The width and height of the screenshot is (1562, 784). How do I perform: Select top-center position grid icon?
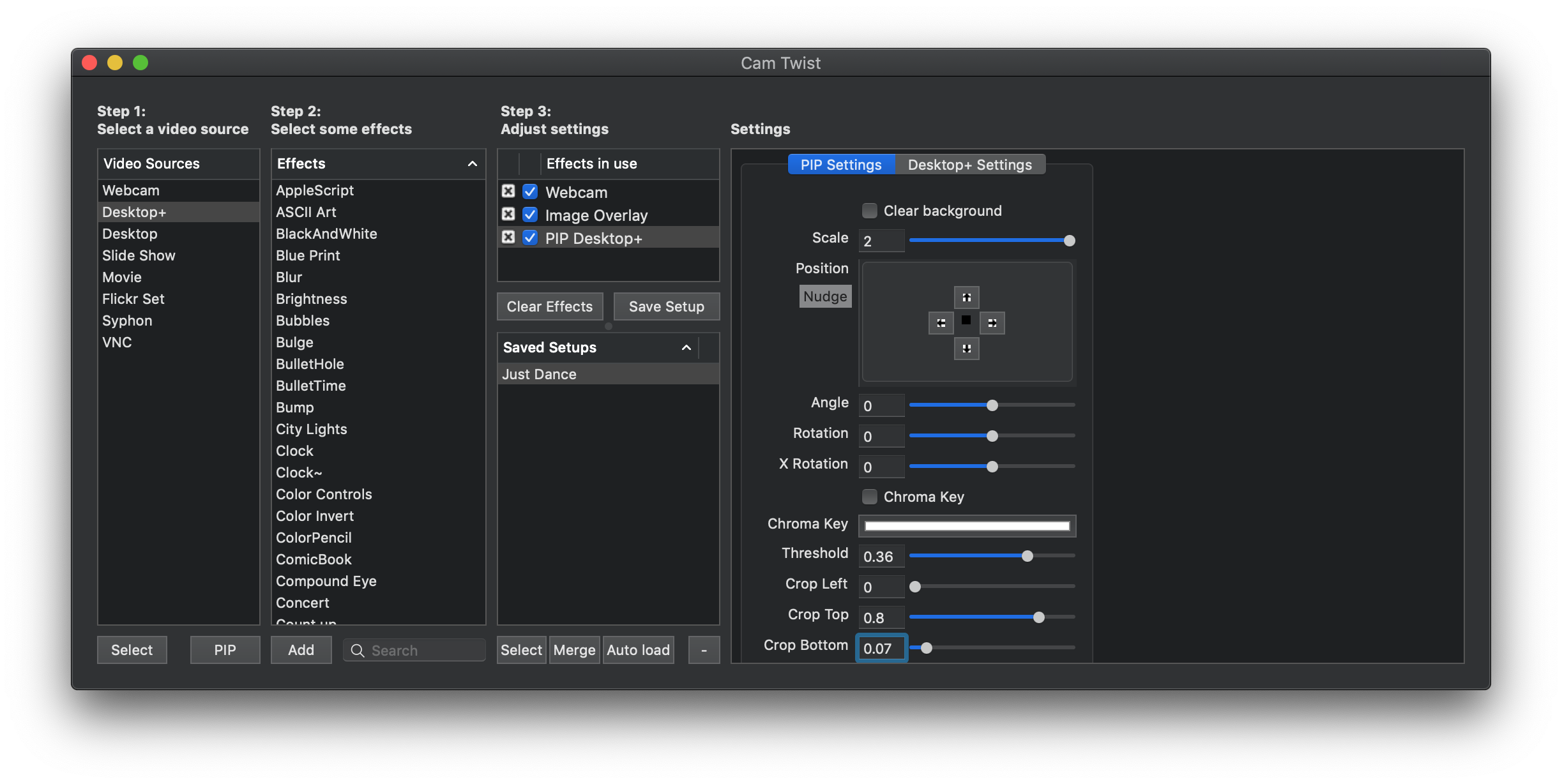[965, 296]
